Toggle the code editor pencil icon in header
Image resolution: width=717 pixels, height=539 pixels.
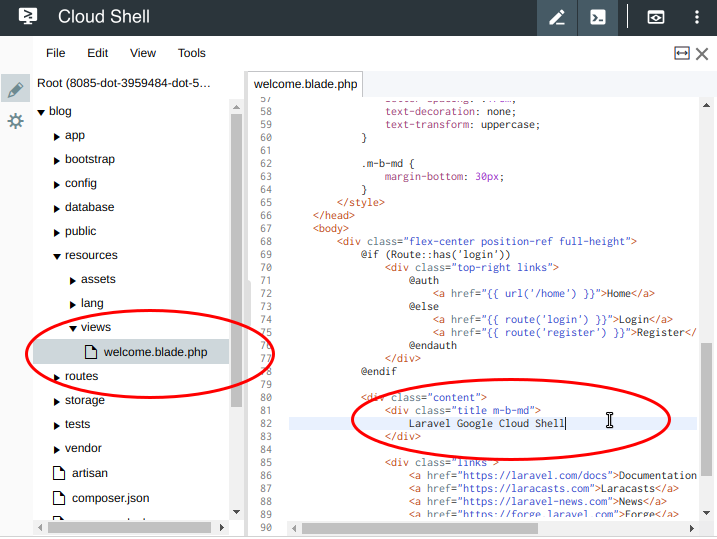pyautogui.click(x=557, y=17)
